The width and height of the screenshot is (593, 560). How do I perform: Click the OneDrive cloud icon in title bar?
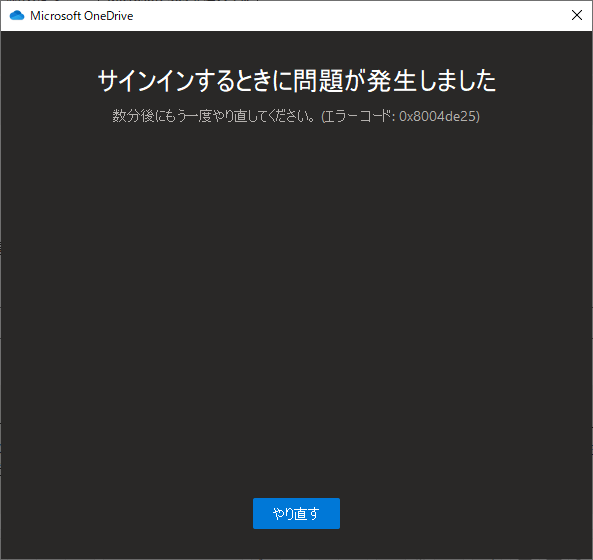click(x=17, y=16)
